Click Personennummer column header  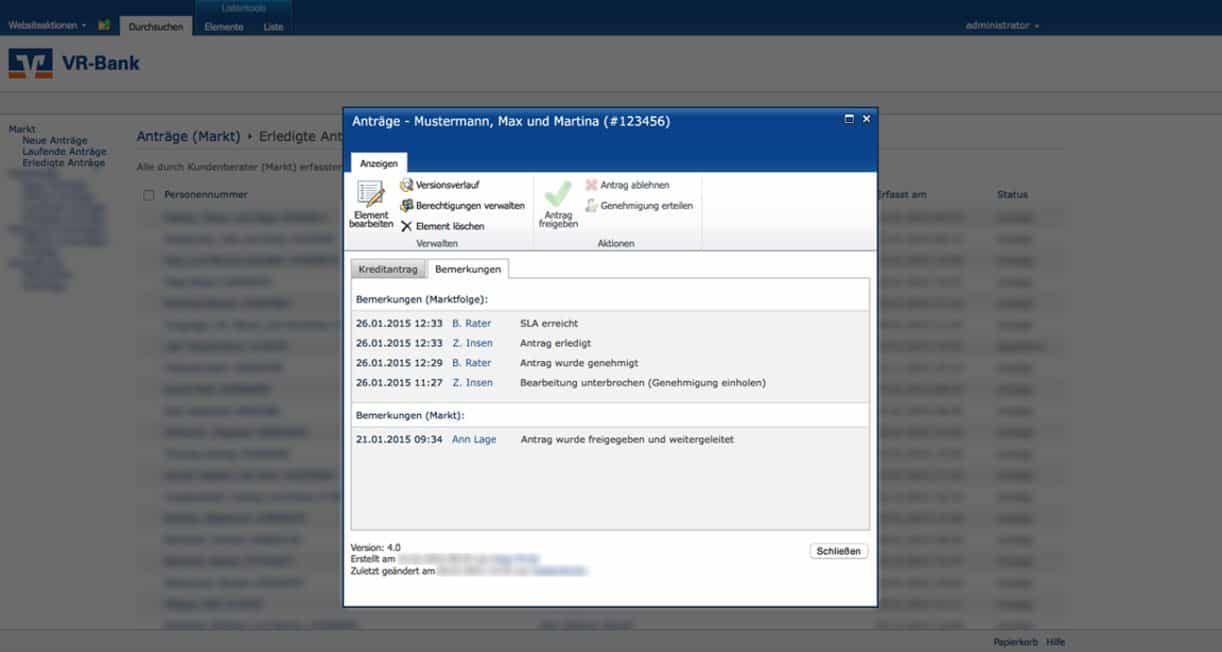pos(206,195)
